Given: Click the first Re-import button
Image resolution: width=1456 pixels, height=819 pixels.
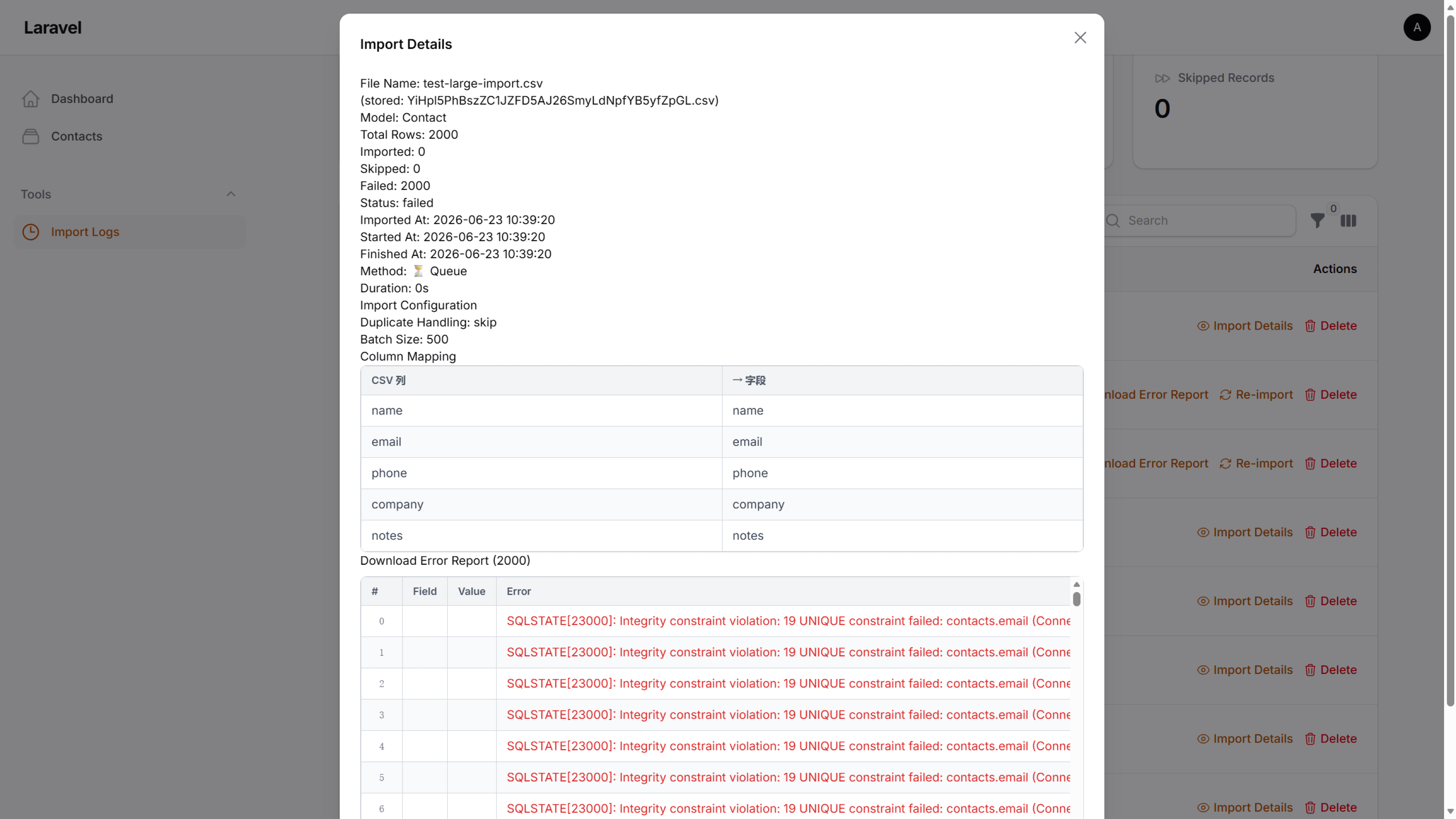Looking at the screenshot, I should 1256,395.
